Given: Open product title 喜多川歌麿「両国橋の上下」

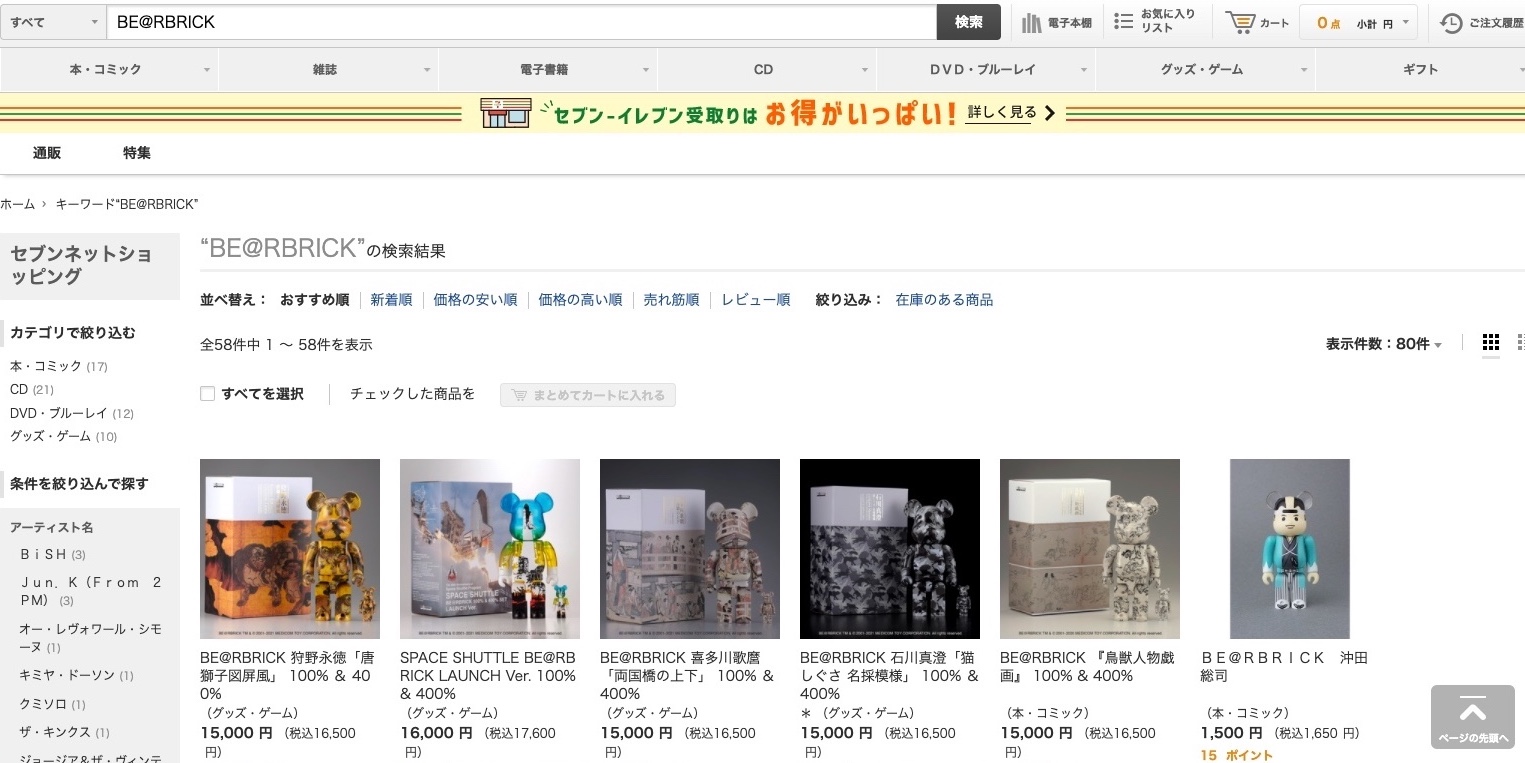Looking at the screenshot, I should coord(688,675).
